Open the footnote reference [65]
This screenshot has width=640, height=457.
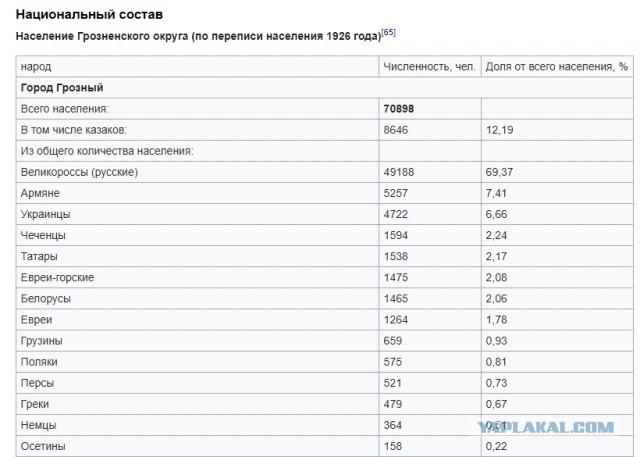click(388, 33)
